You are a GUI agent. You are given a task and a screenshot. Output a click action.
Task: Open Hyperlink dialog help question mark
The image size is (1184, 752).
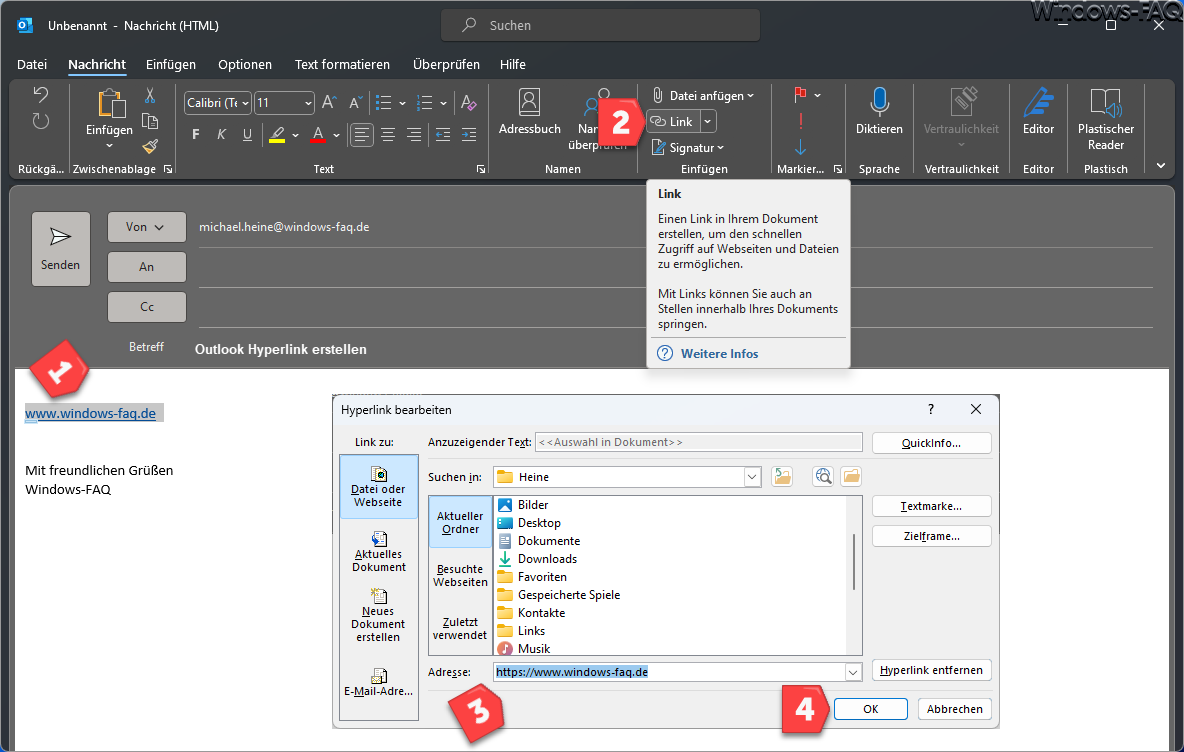(x=930, y=409)
